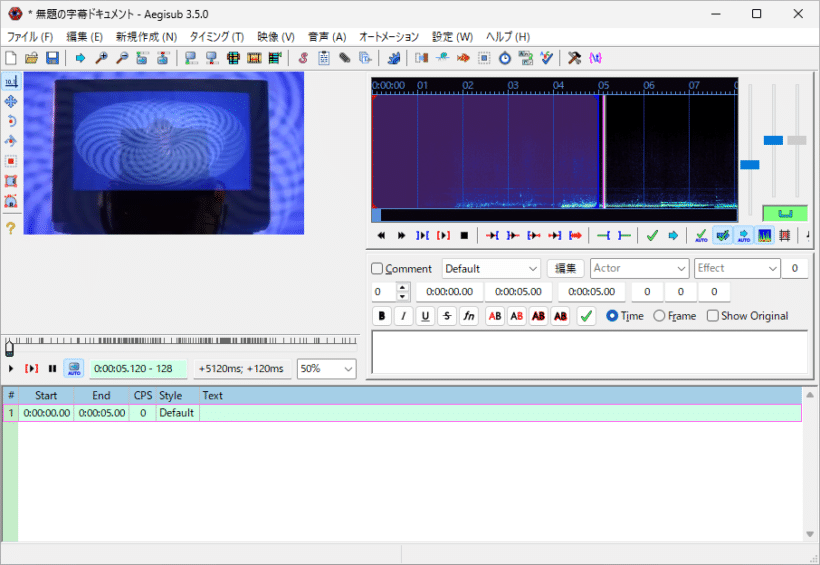This screenshot has width=820, height=565.
Task: Open the ファイル (F) menu
Action: point(30,37)
